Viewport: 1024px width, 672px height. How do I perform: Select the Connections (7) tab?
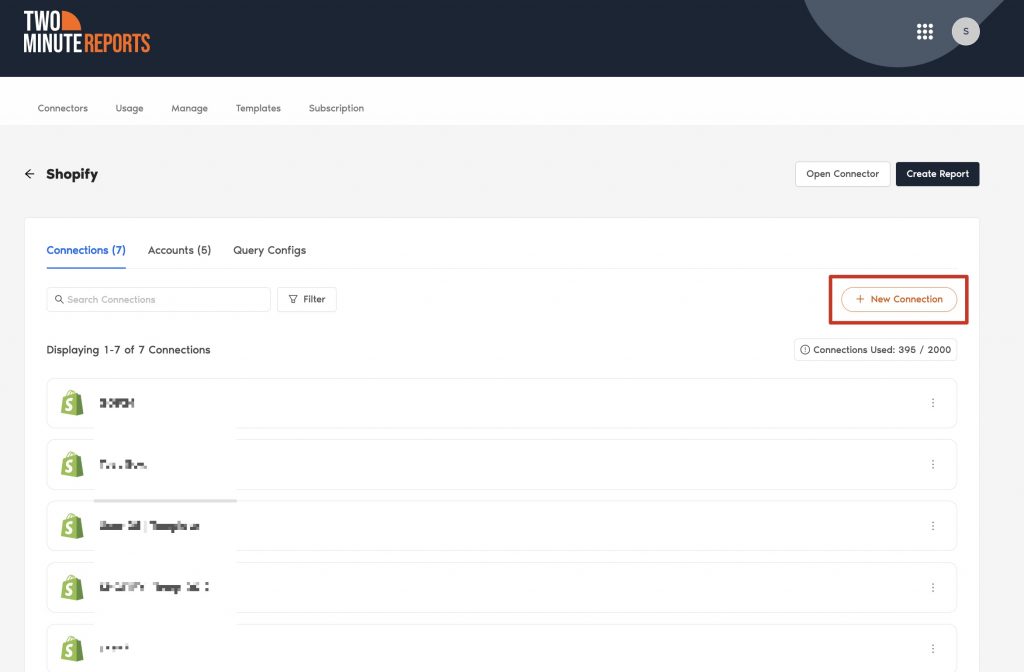[x=86, y=250]
